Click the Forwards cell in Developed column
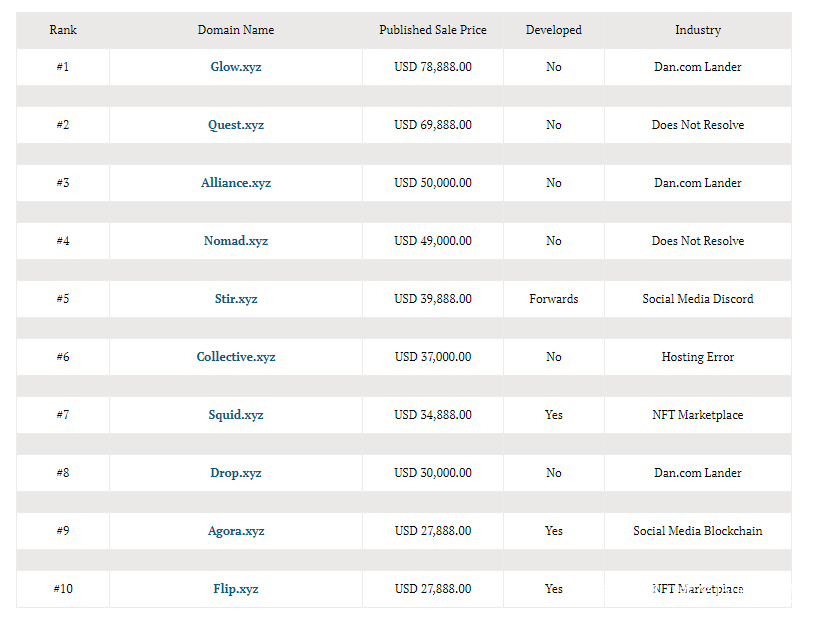The image size is (813, 618). pos(553,299)
